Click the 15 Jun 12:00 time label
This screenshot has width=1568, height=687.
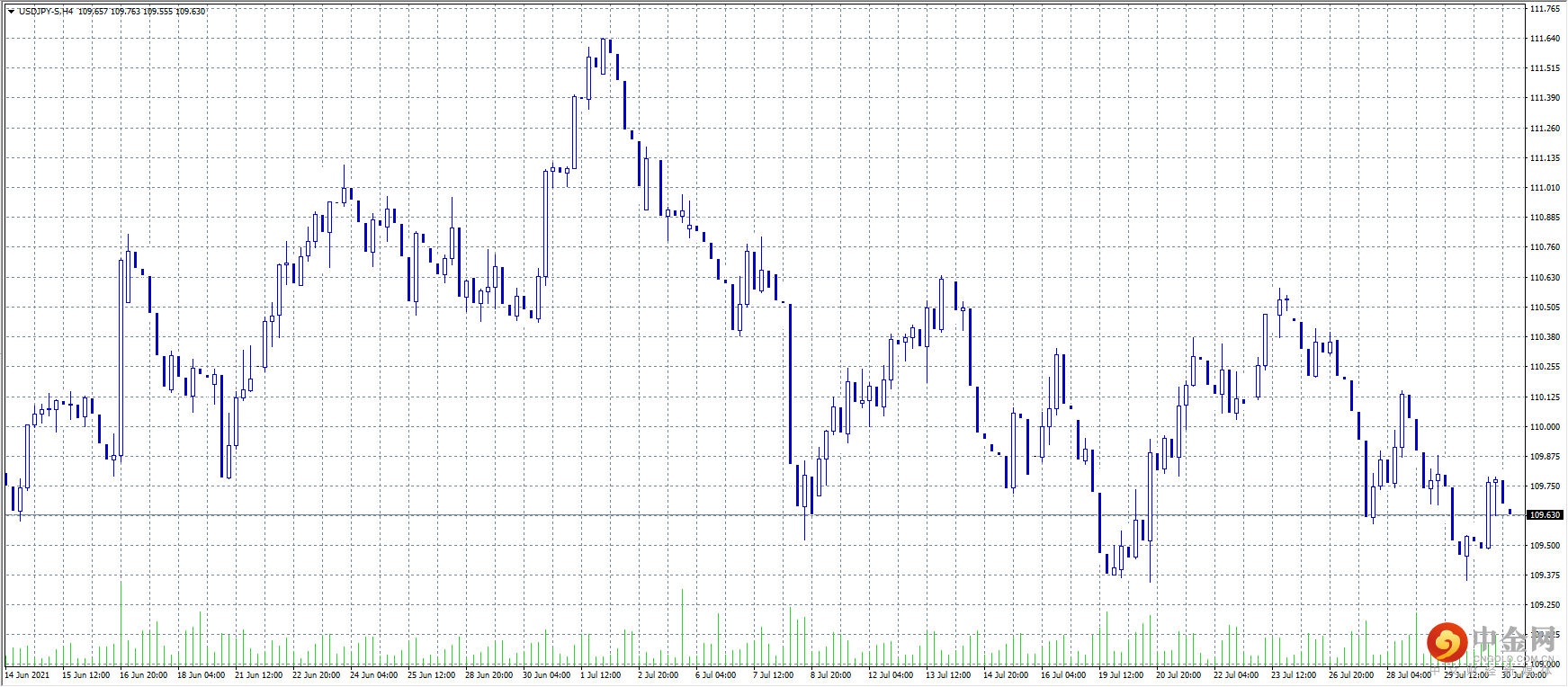click(x=85, y=675)
